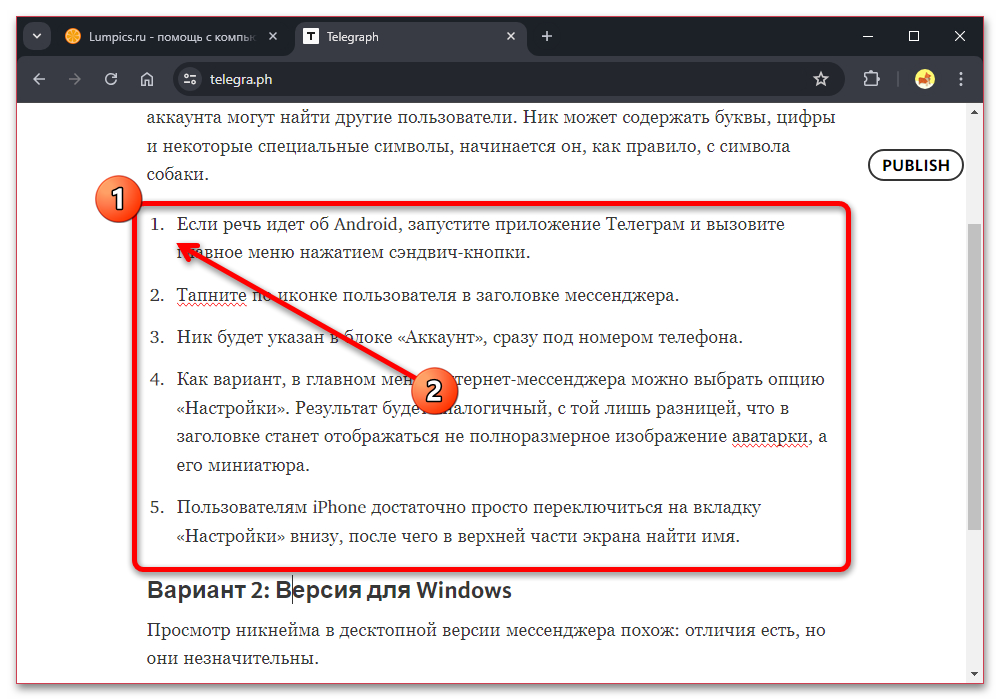Open the tab search dropdown arrow
1000x700 pixels.
pos(37,36)
